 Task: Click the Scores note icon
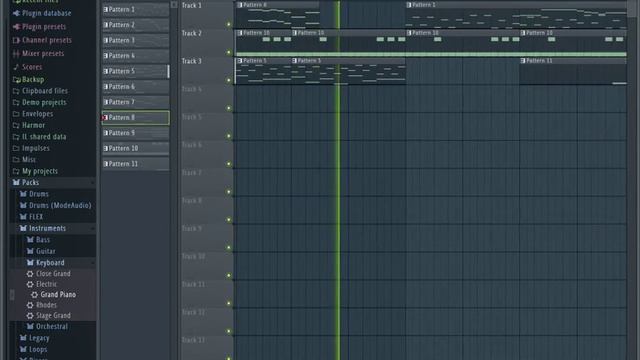pyautogui.click(x=16, y=67)
